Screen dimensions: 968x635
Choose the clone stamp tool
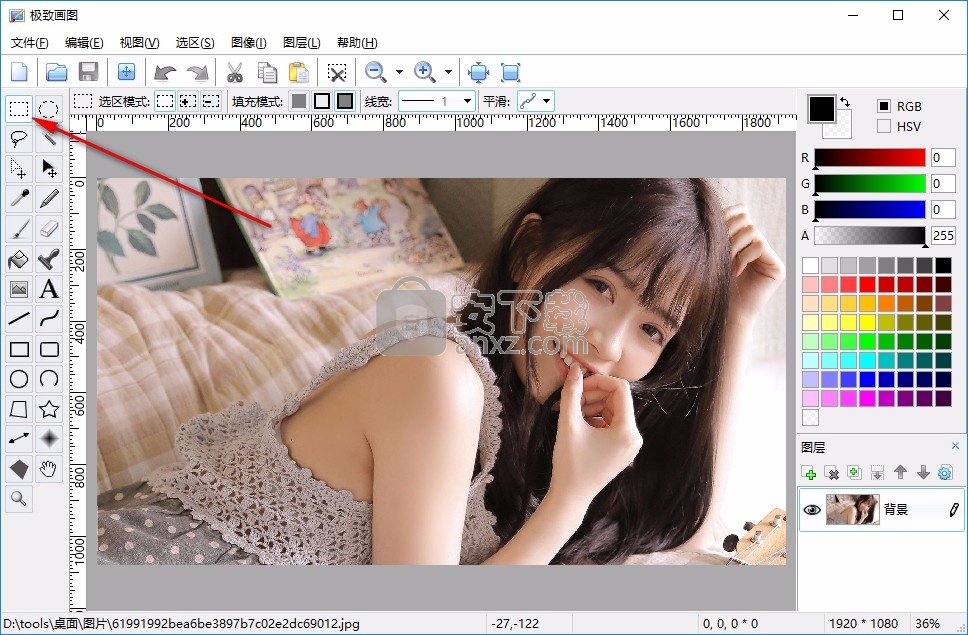tap(49, 259)
